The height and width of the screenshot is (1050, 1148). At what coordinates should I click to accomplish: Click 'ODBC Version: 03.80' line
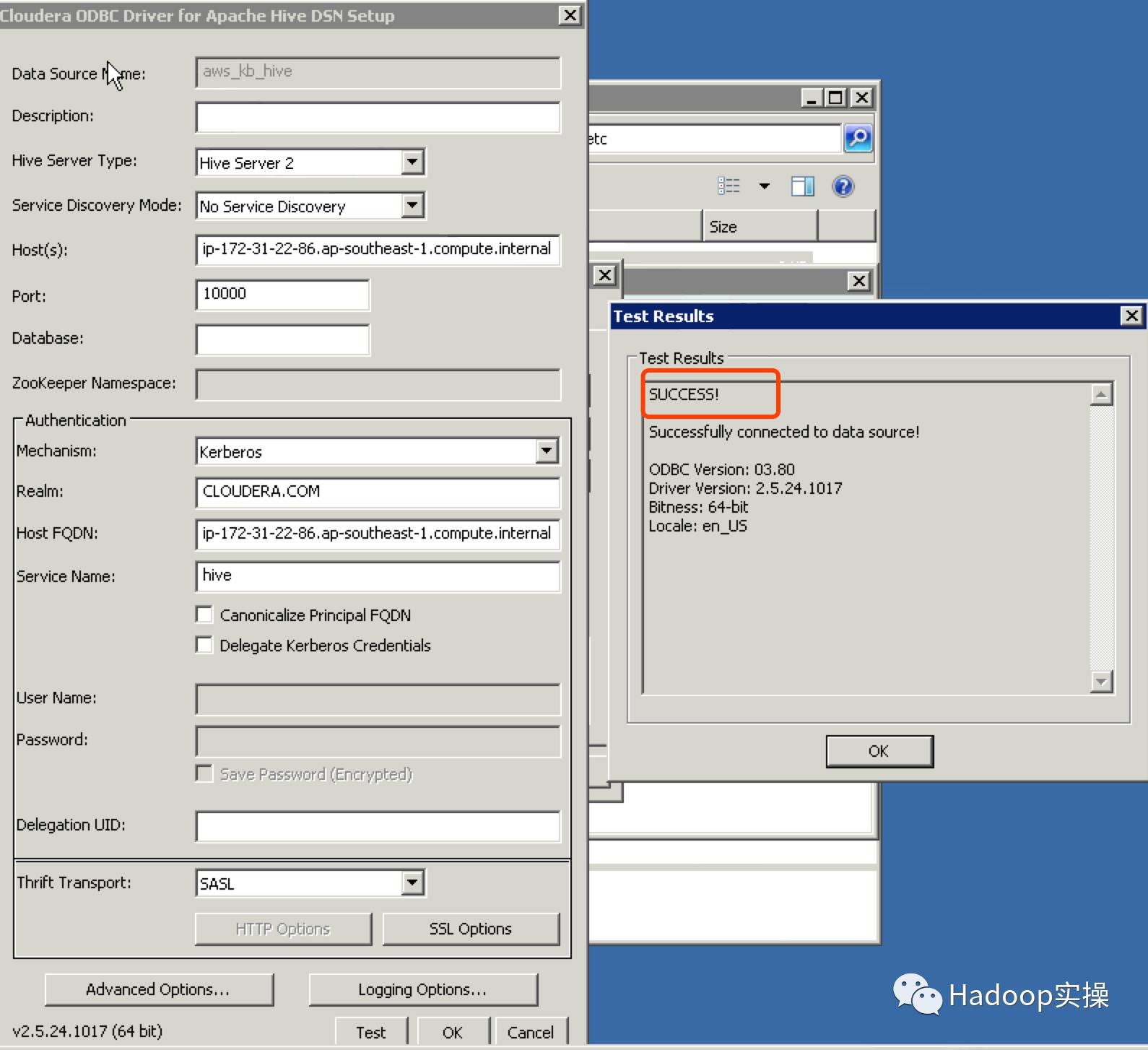[x=721, y=469]
